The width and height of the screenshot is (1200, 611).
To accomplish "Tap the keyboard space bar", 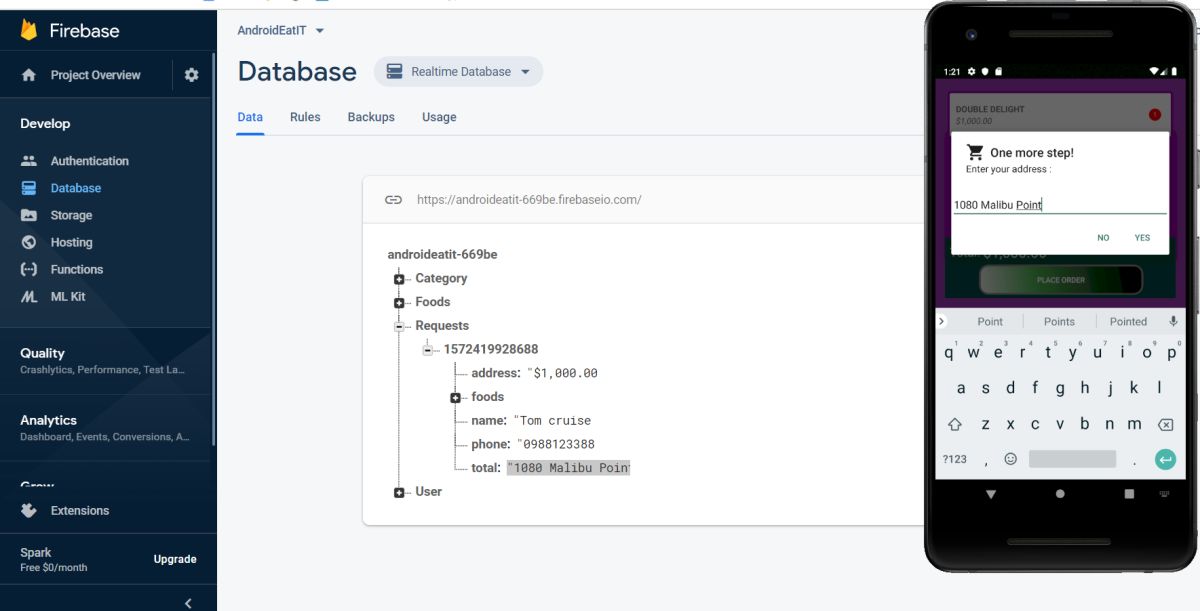I will pos(1072,459).
